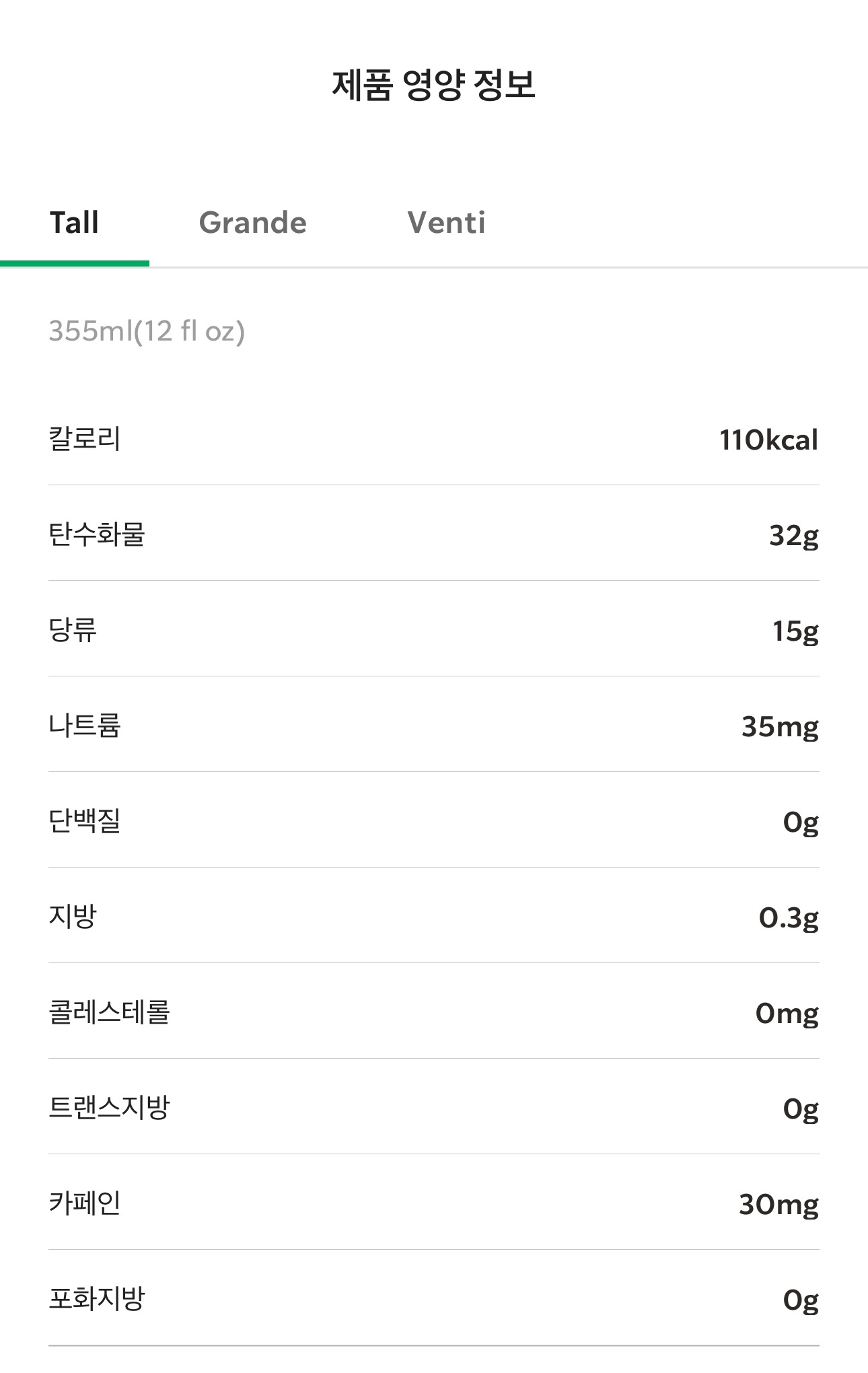The width and height of the screenshot is (868, 1373).
Task: Tap the 355ml(12 fl oz) serving size text
Action: click(147, 331)
